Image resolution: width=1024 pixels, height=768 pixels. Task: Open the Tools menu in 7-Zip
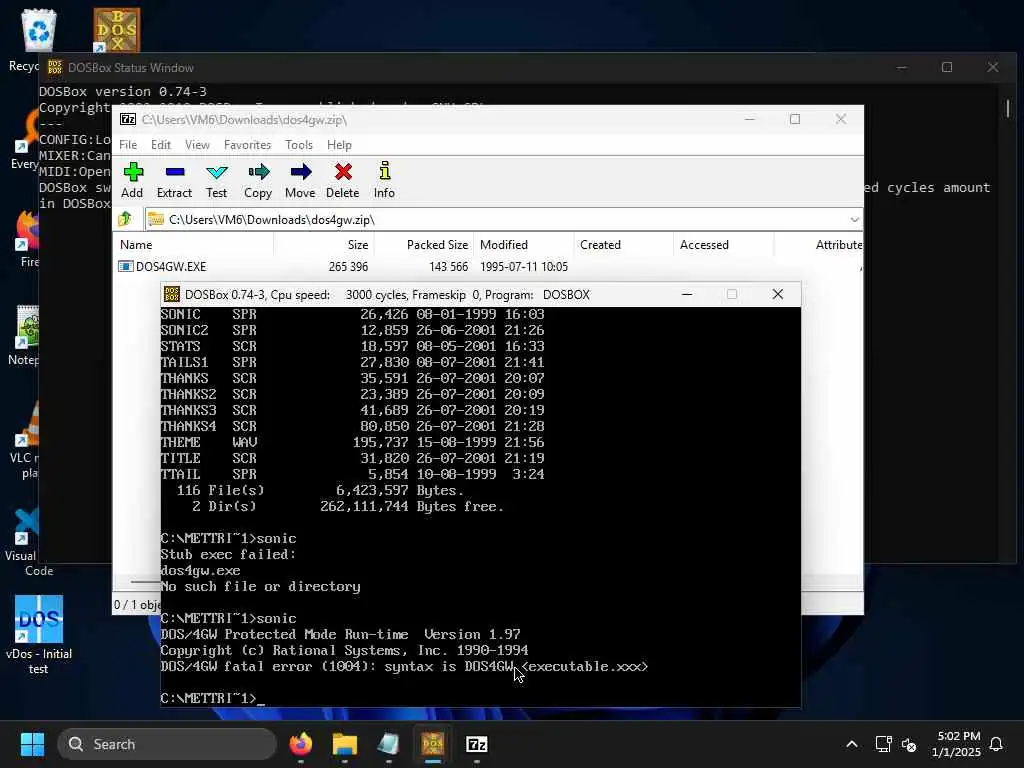point(298,145)
